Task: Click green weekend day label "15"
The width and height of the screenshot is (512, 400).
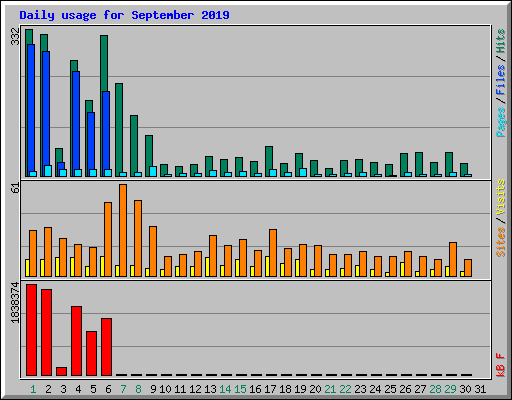Action: click(240, 389)
